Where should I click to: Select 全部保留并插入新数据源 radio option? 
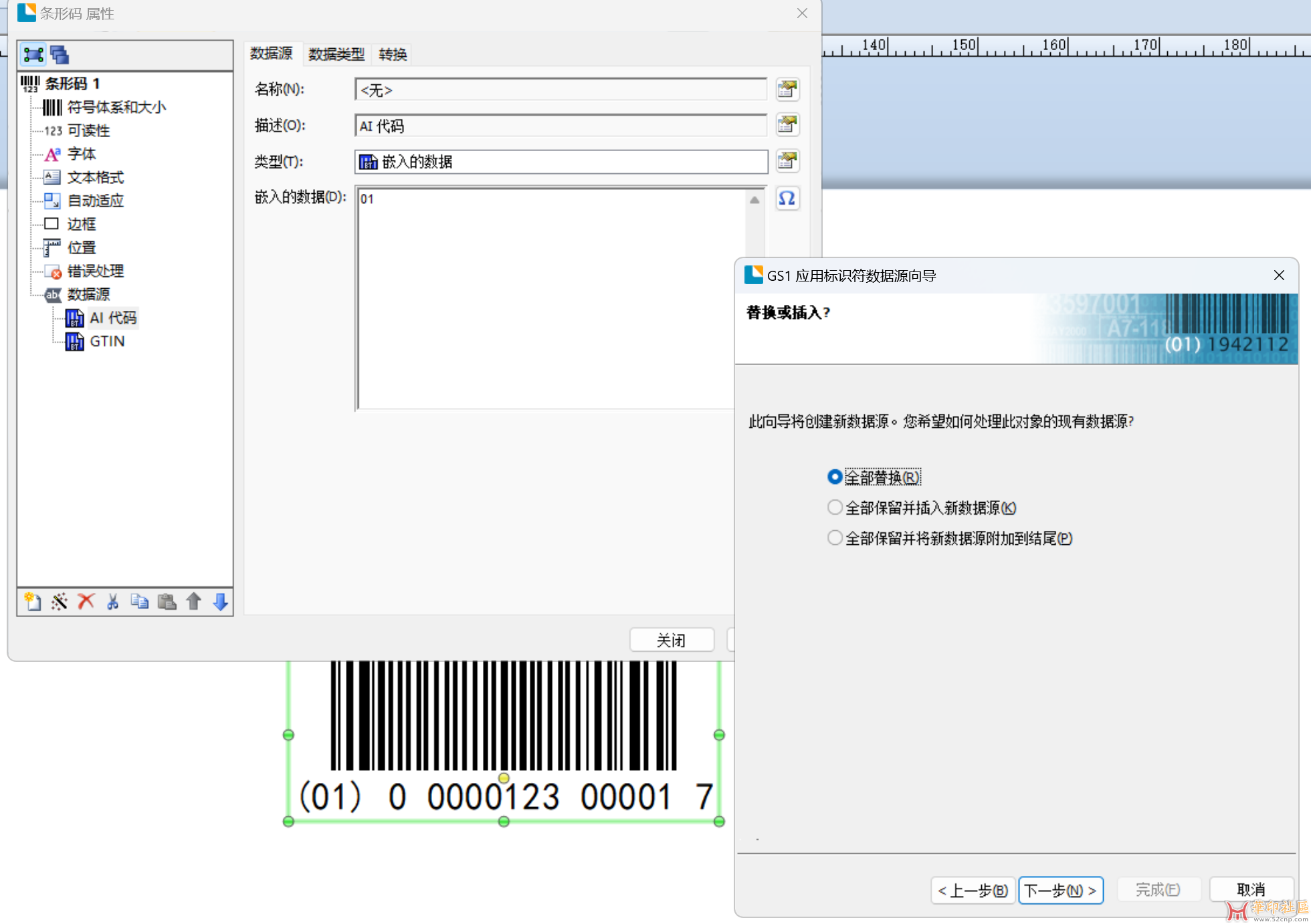[834, 507]
